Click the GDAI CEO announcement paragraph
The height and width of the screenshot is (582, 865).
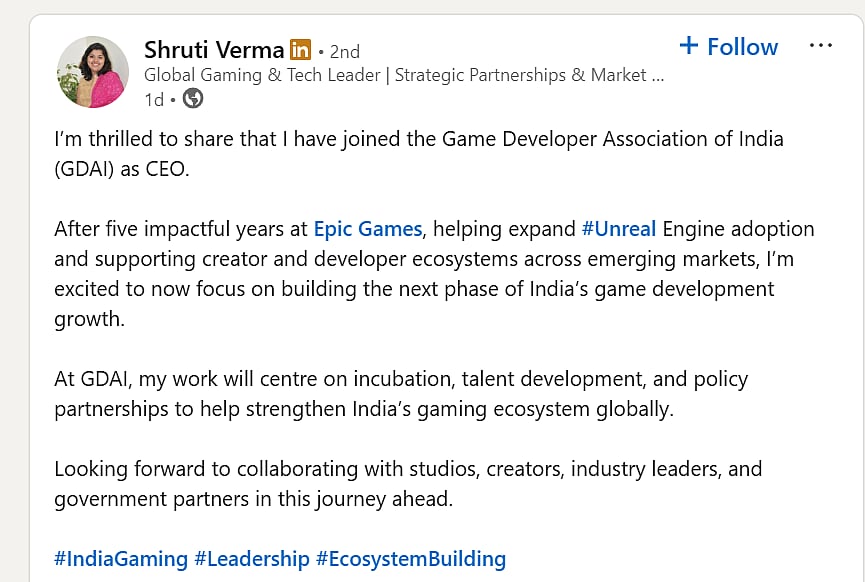point(418,153)
